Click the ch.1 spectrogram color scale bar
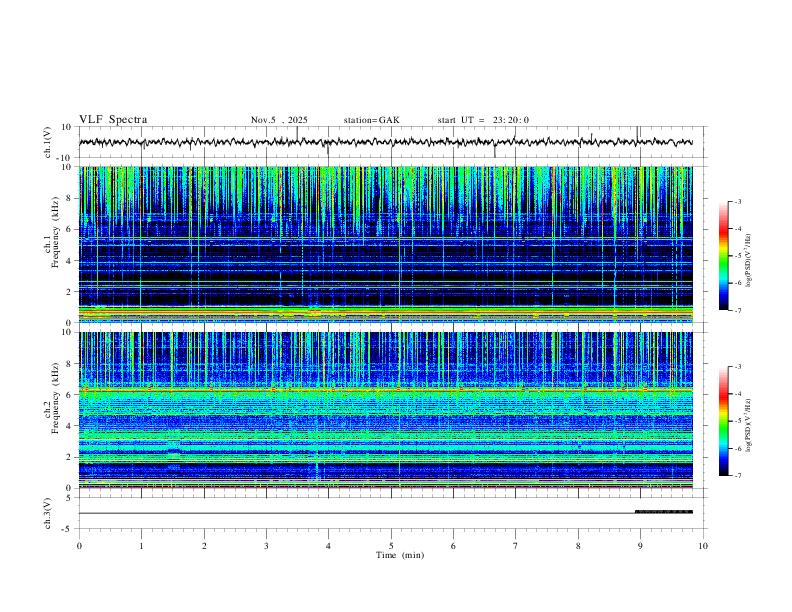Viewport: 792px width, 612px height. point(723,256)
